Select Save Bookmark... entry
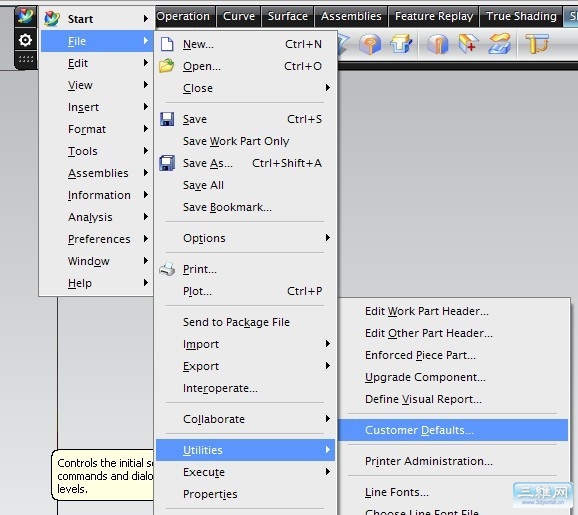The width and height of the screenshot is (578, 515). tap(245, 207)
